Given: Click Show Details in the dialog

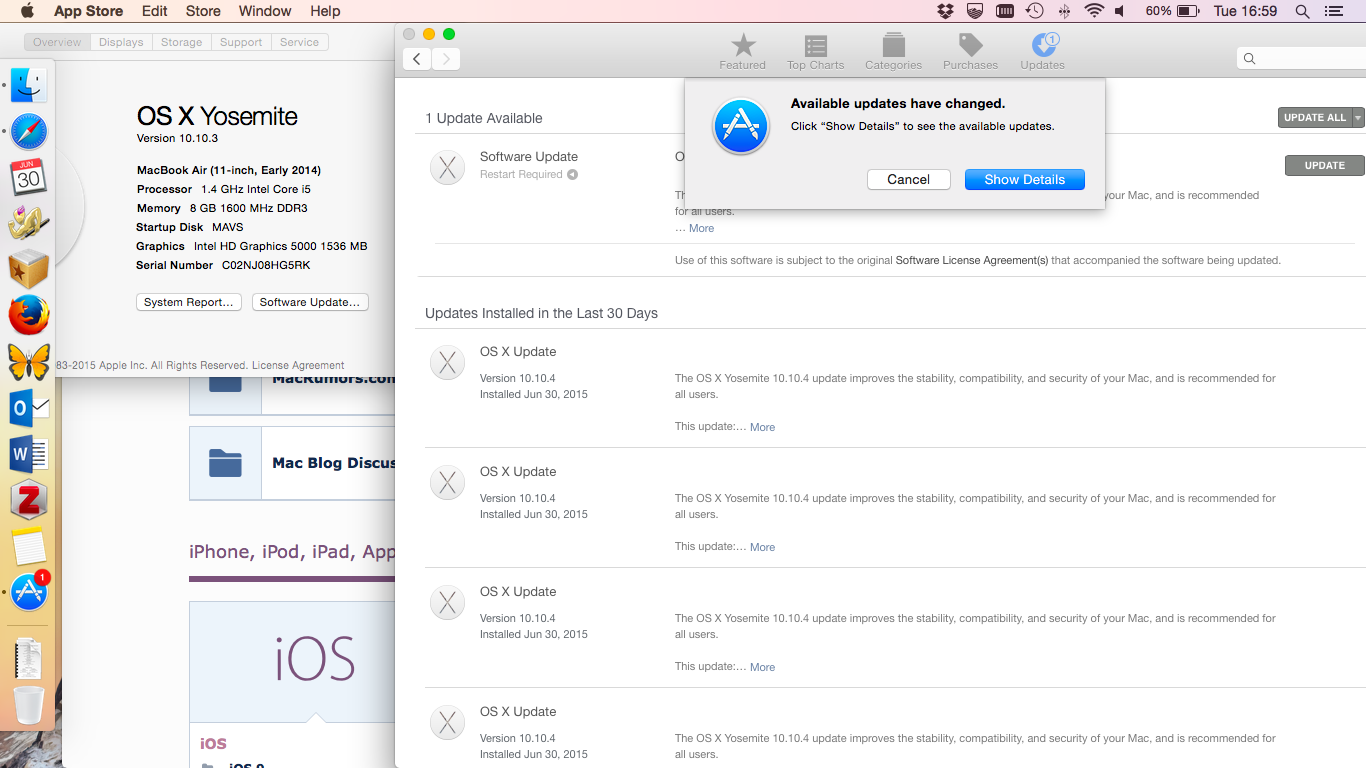Looking at the screenshot, I should (x=1025, y=179).
